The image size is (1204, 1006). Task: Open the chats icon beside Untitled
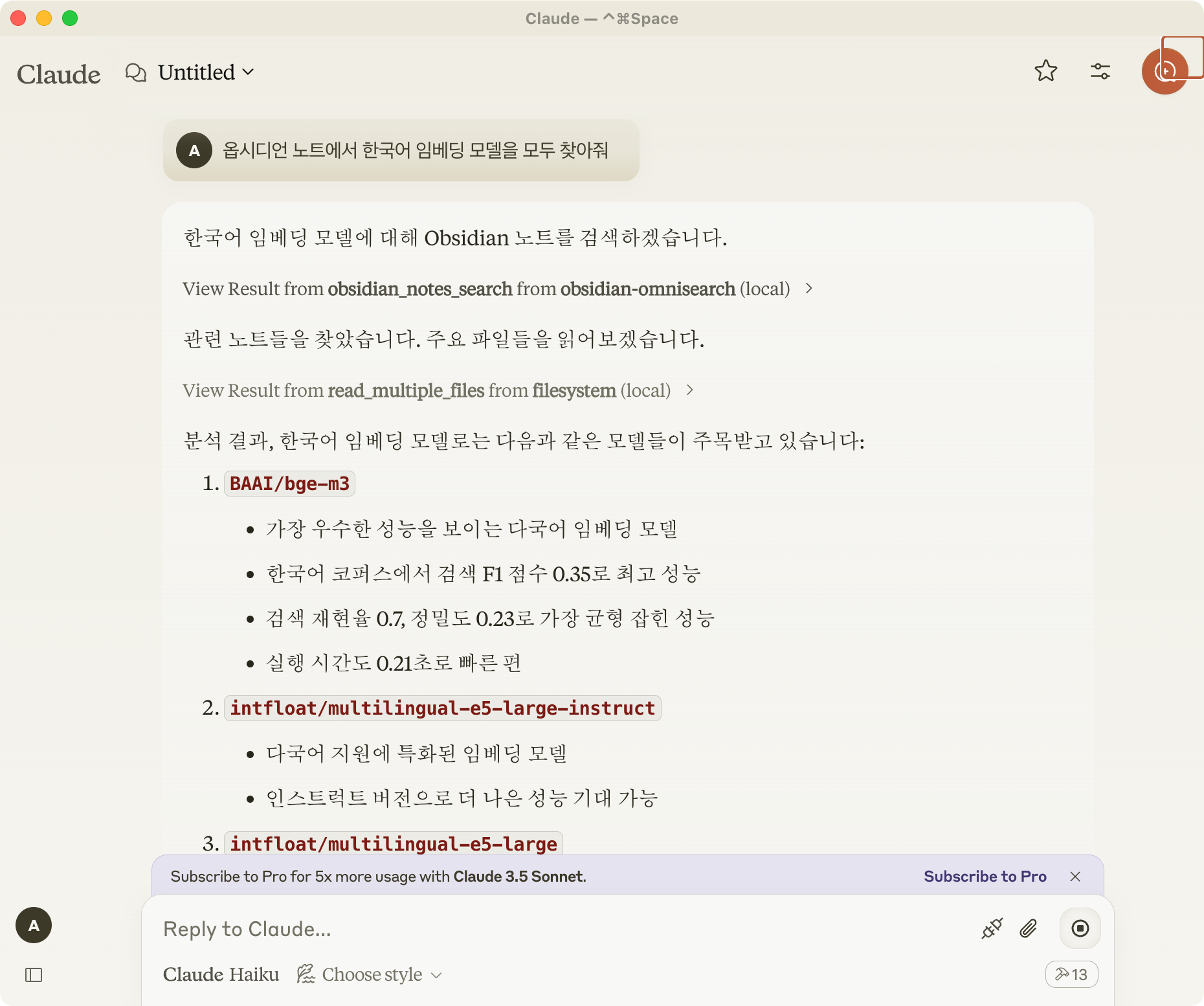tap(136, 73)
